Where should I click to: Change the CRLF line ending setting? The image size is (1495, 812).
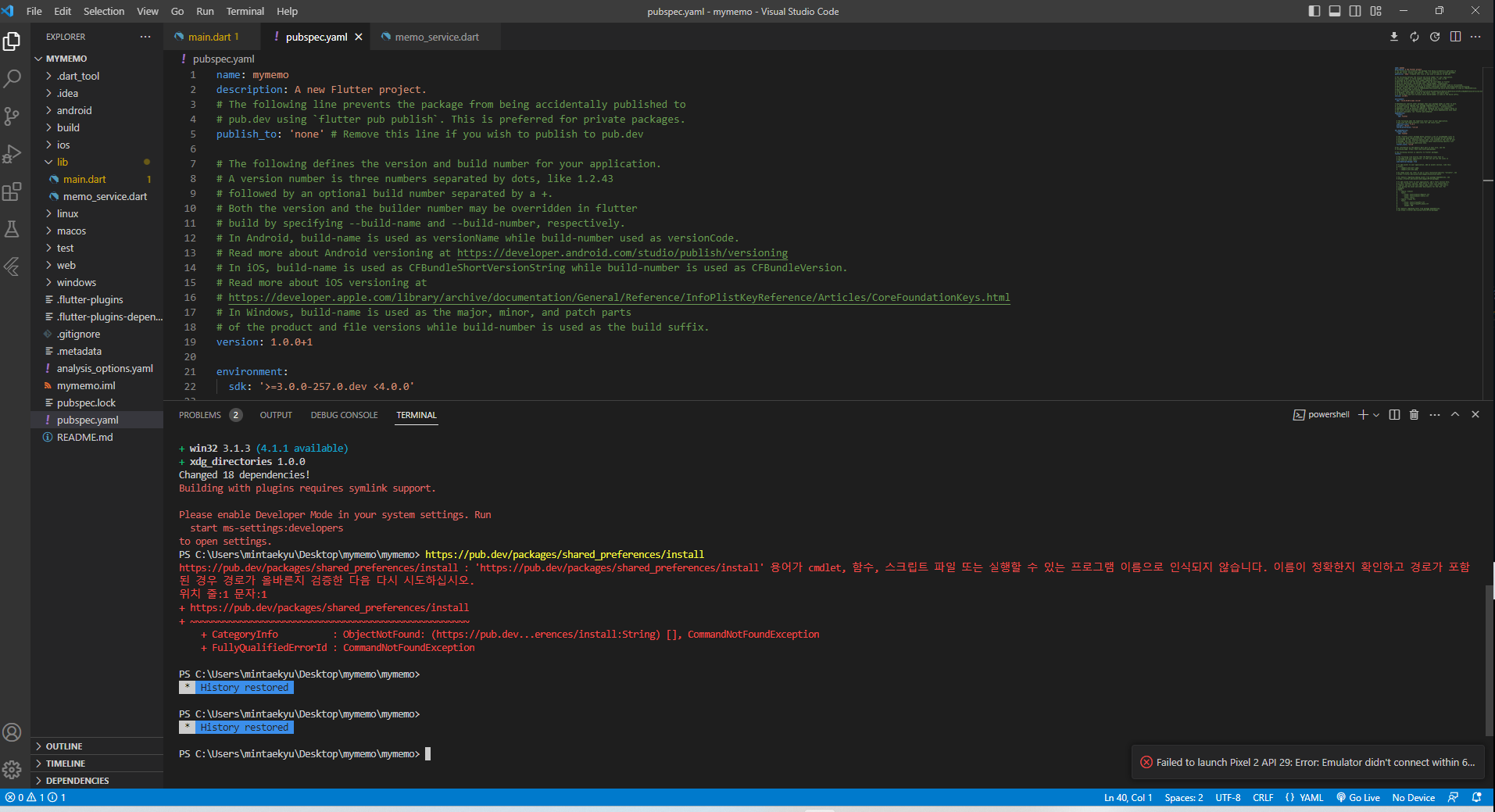tap(1263, 798)
